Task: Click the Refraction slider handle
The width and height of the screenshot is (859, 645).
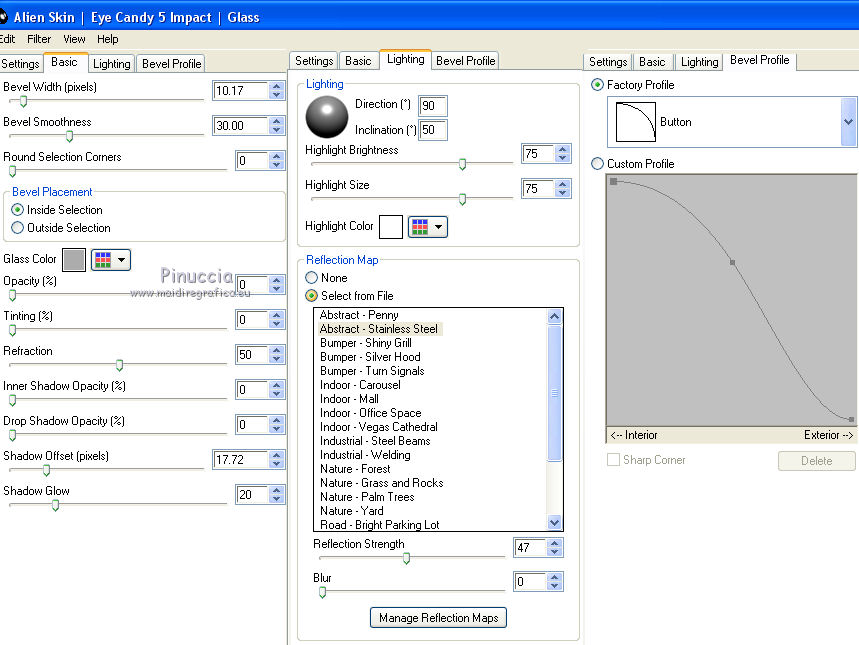Action: [x=119, y=365]
